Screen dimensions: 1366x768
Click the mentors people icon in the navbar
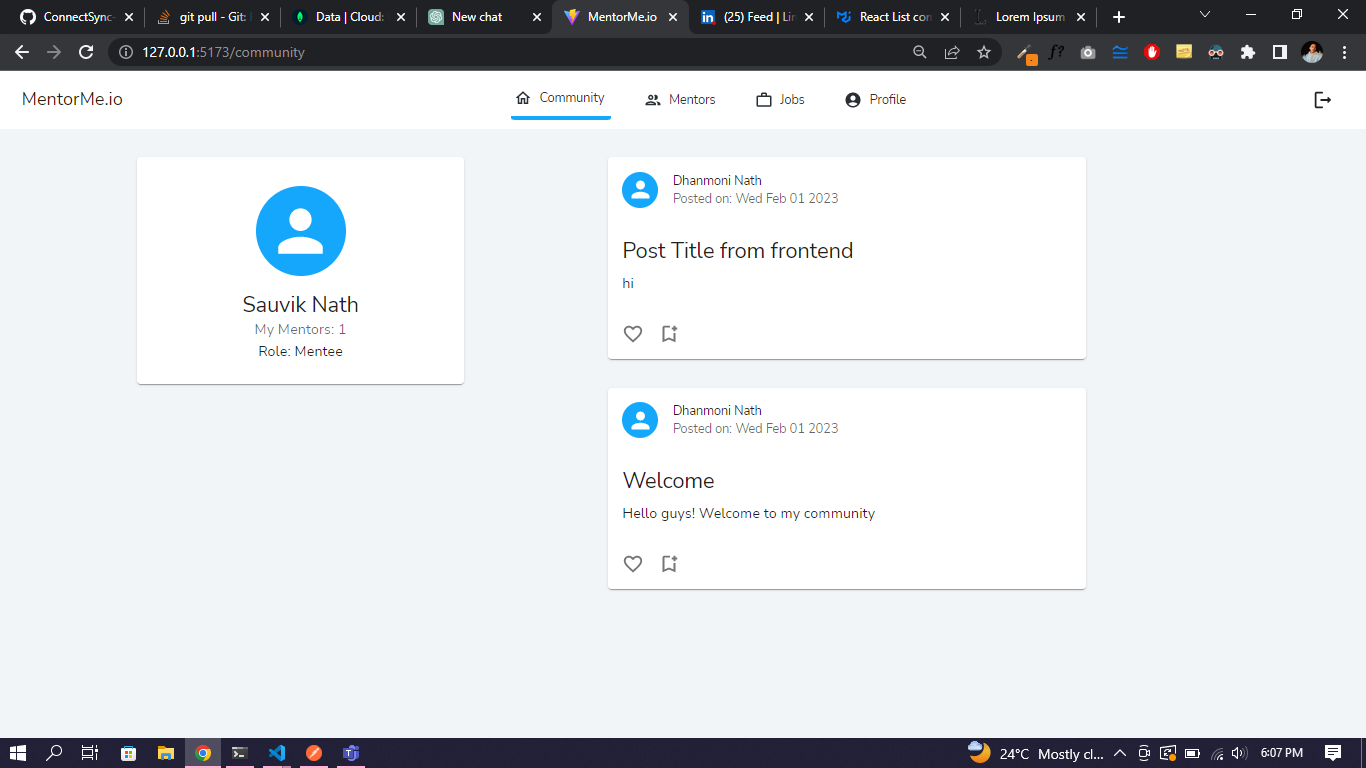click(653, 98)
